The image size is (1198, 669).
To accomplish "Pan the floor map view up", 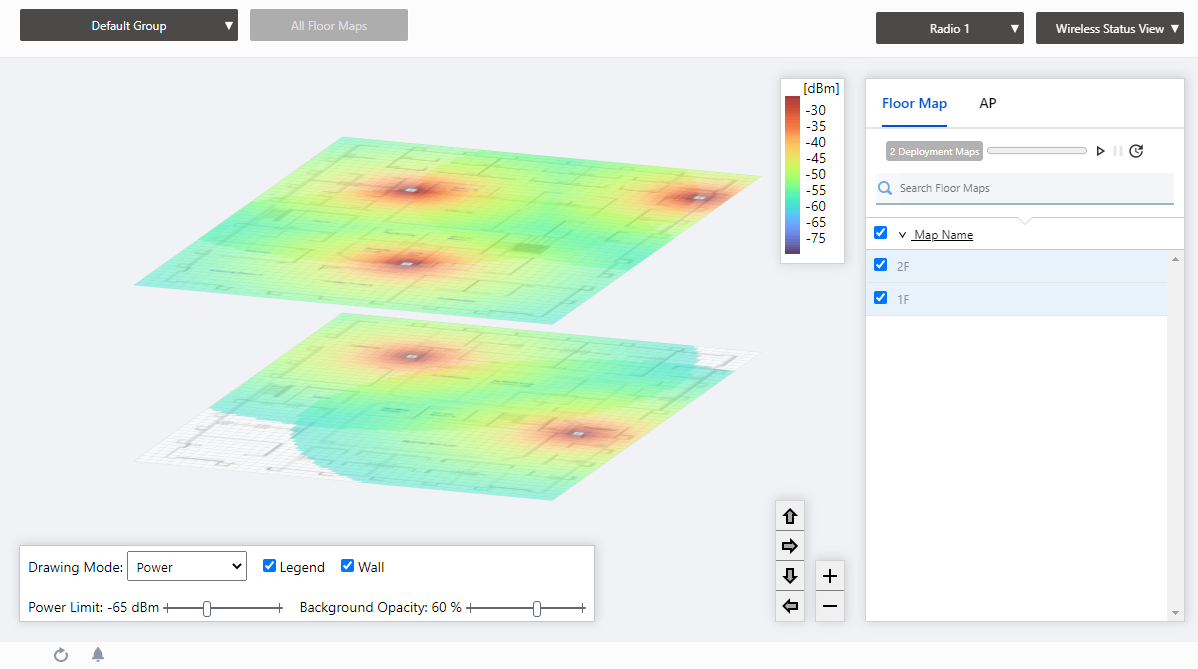I will (790, 517).
